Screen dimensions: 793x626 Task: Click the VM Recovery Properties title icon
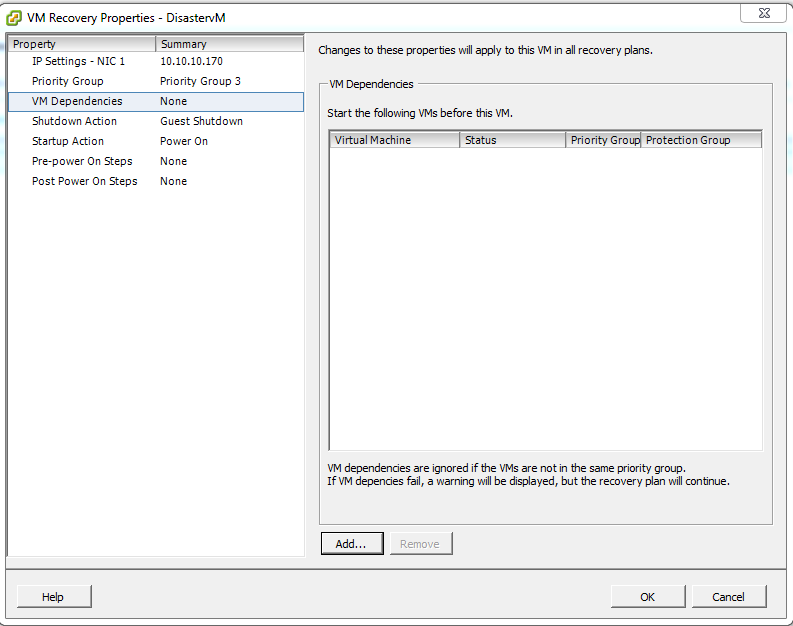[x=14, y=18]
